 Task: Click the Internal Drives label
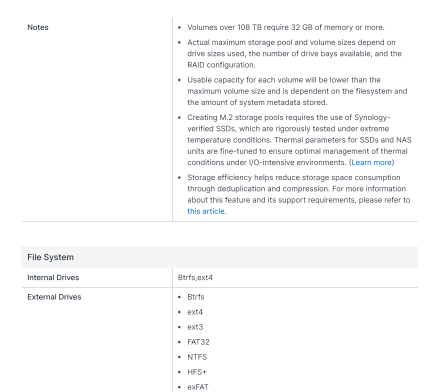(53, 278)
